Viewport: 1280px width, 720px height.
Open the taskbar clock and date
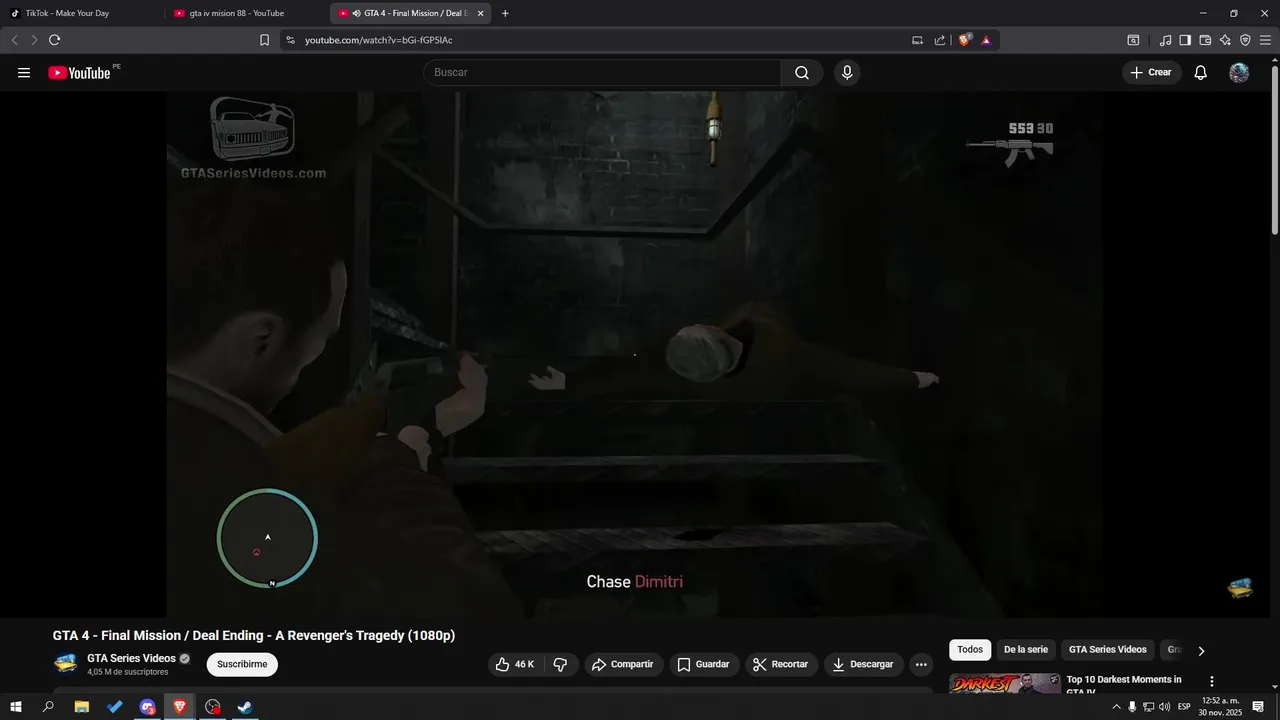(x=1222, y=707)
